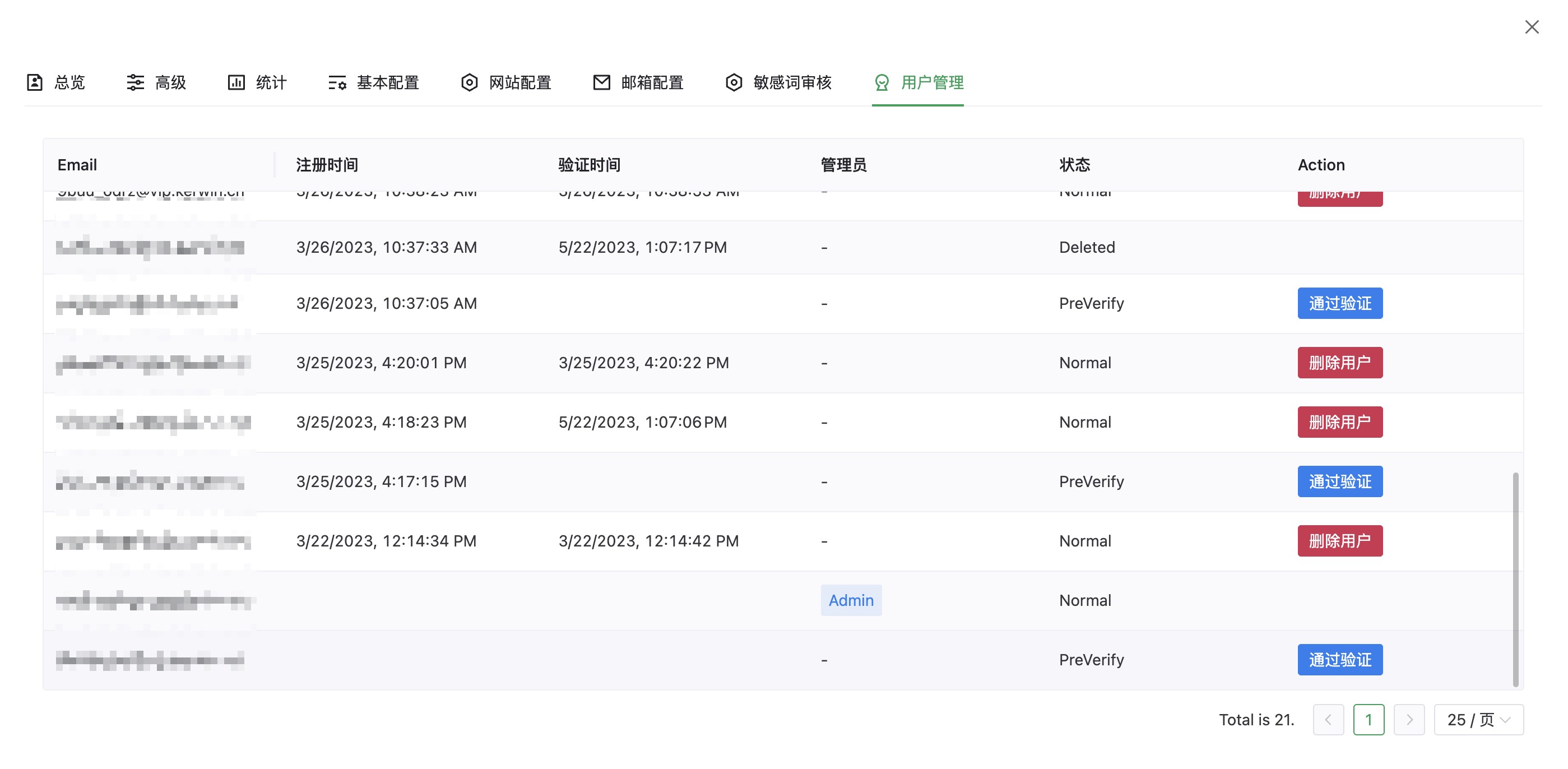Click 通过验证 for the 10:37:05 AM user

coord(1339,303)
